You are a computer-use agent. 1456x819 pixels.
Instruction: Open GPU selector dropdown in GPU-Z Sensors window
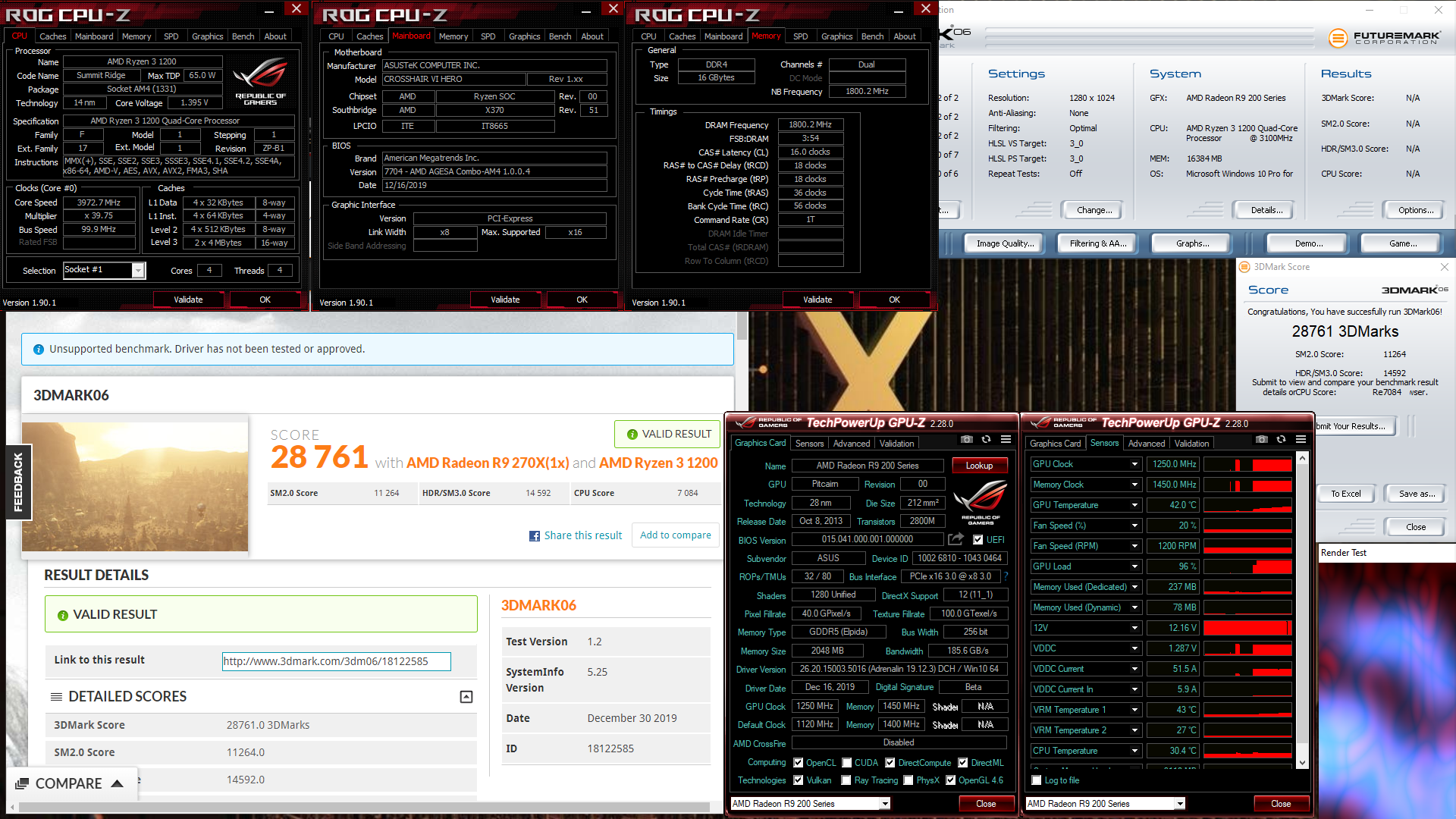(1179, 804)
